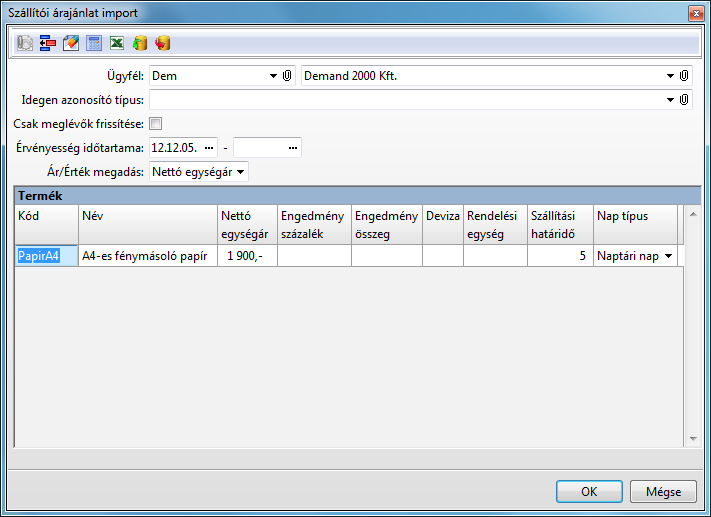Click the Deviza column header
The height and width of the screenshot is (517, 711).
pos(443,225)
